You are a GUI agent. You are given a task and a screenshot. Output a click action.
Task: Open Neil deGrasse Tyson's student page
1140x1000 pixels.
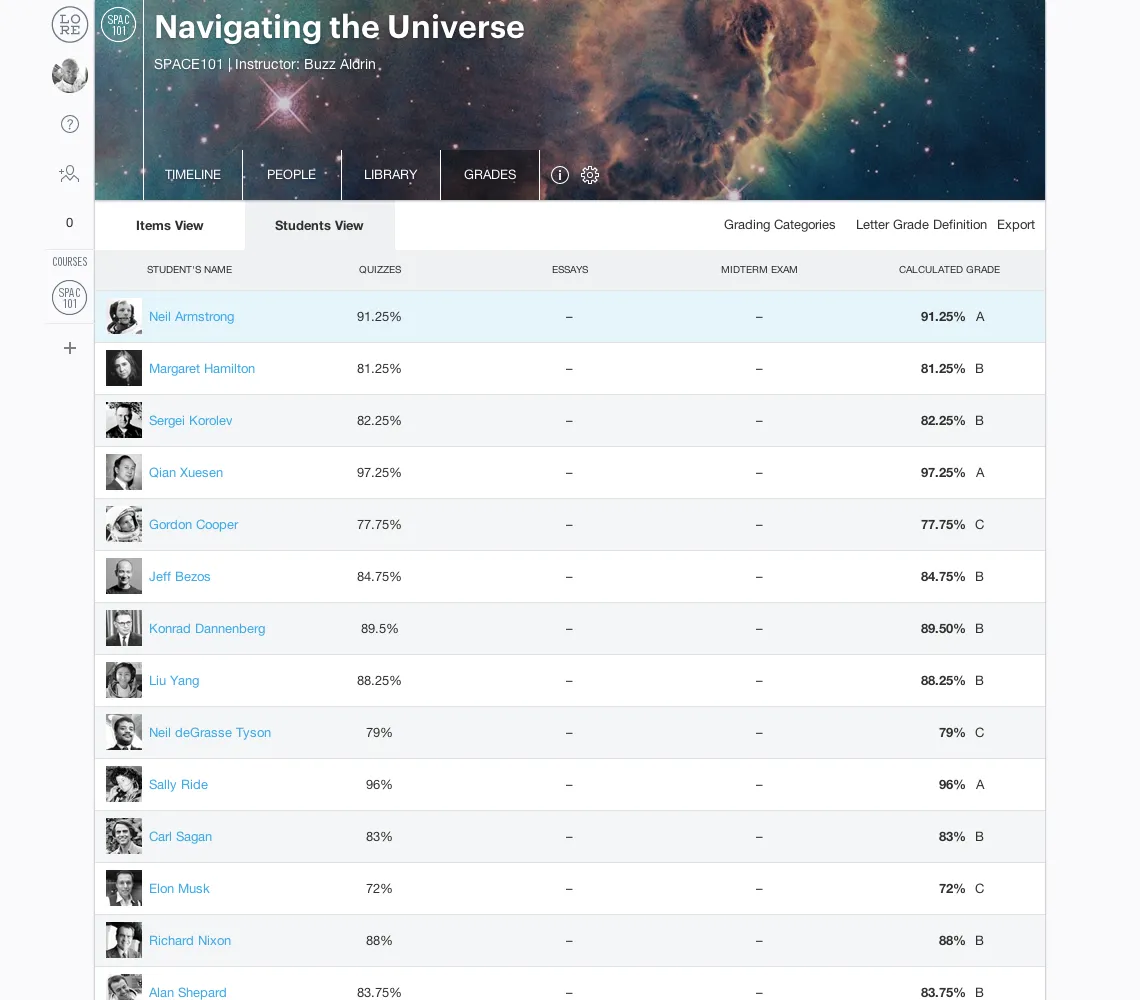210,732
